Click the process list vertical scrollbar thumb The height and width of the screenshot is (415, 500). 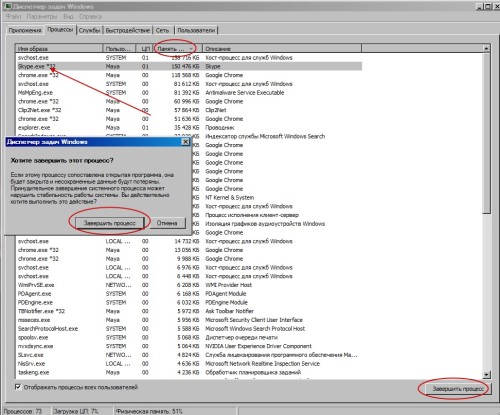coord(486,133)
